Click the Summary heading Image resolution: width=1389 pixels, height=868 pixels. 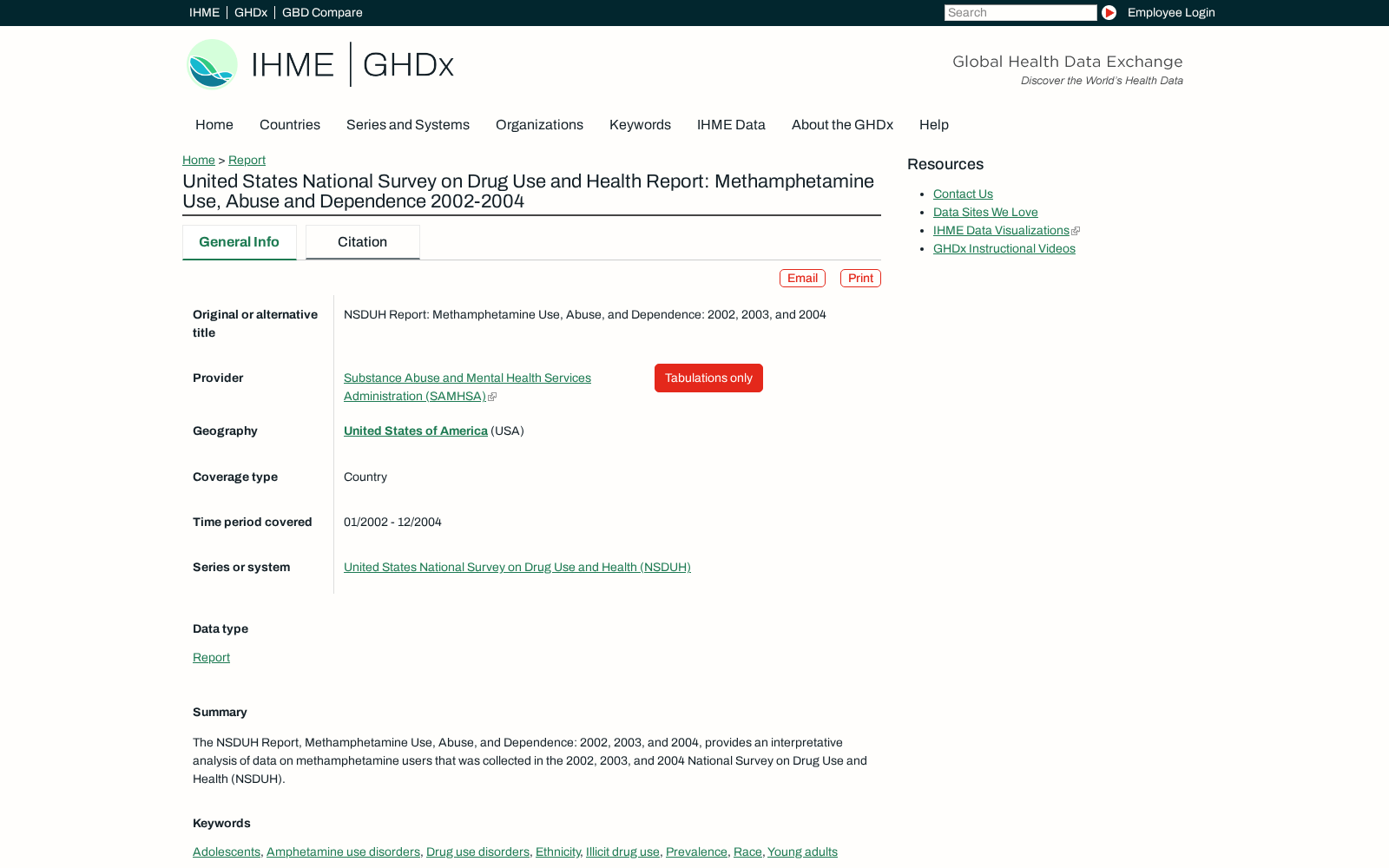pos(220,713)
